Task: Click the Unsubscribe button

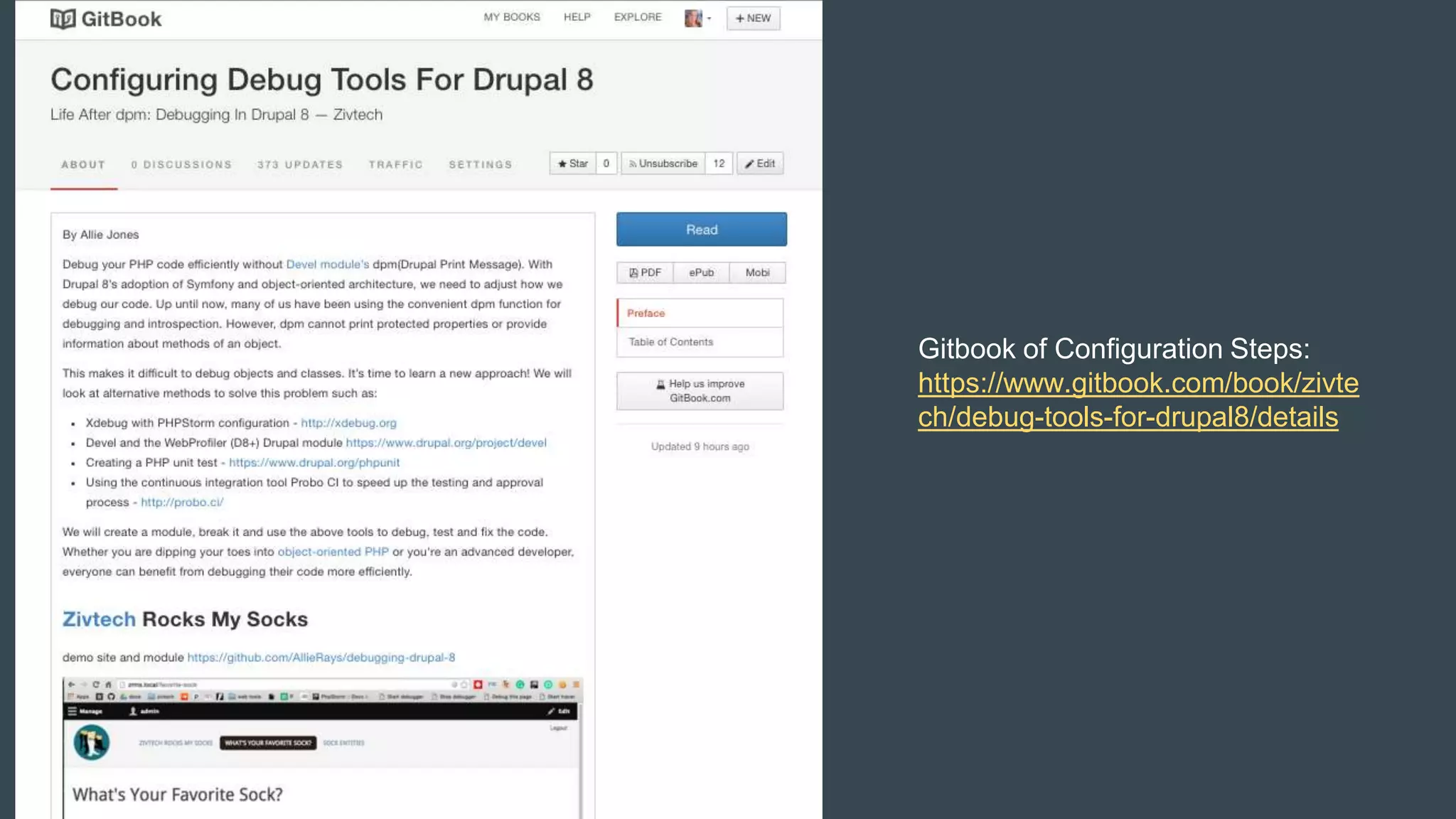Action: pos(663,164)
